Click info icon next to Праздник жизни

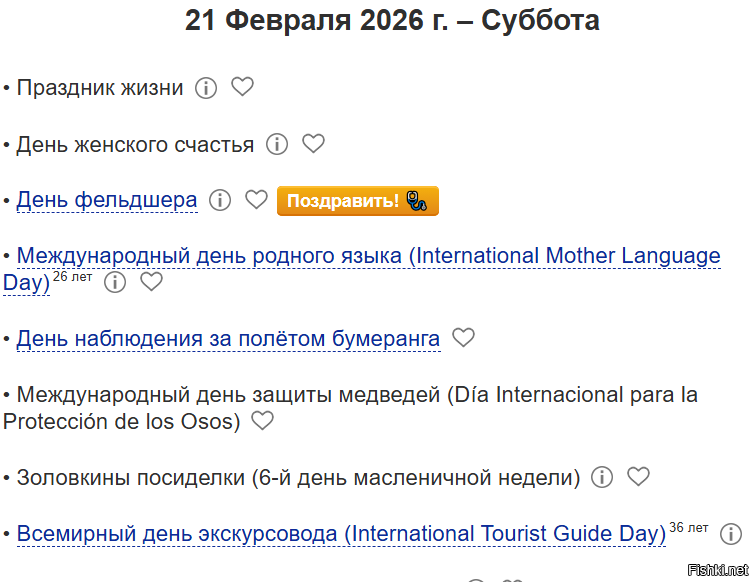click(x=206, y=88)
